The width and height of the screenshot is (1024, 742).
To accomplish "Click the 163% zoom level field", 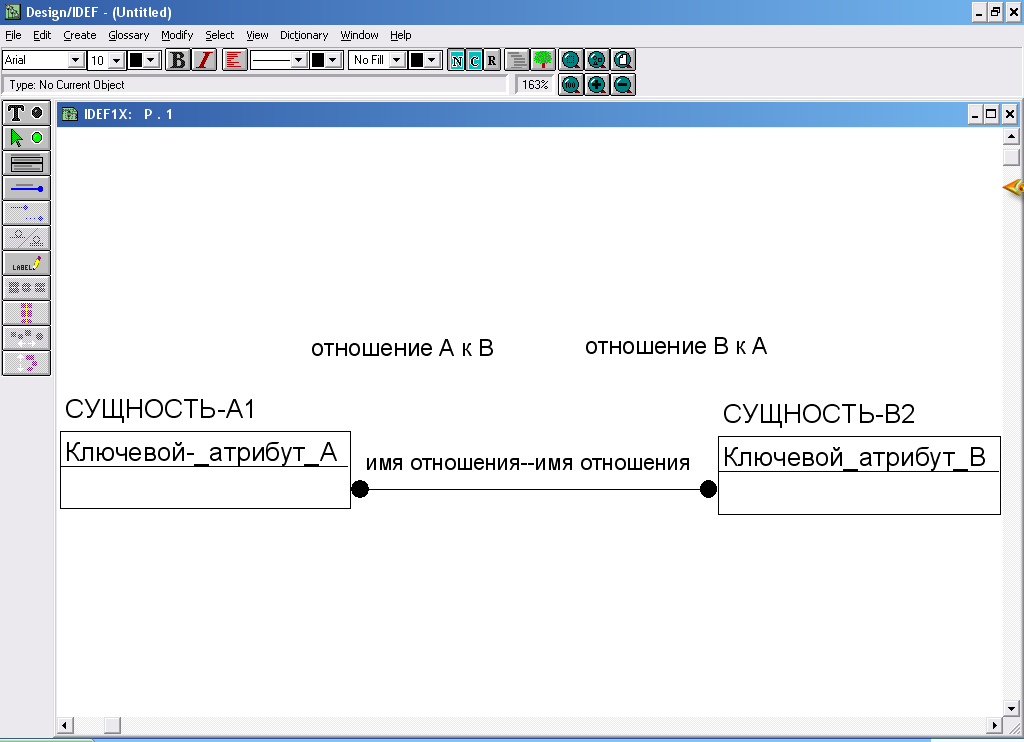I will coord(535,85).
